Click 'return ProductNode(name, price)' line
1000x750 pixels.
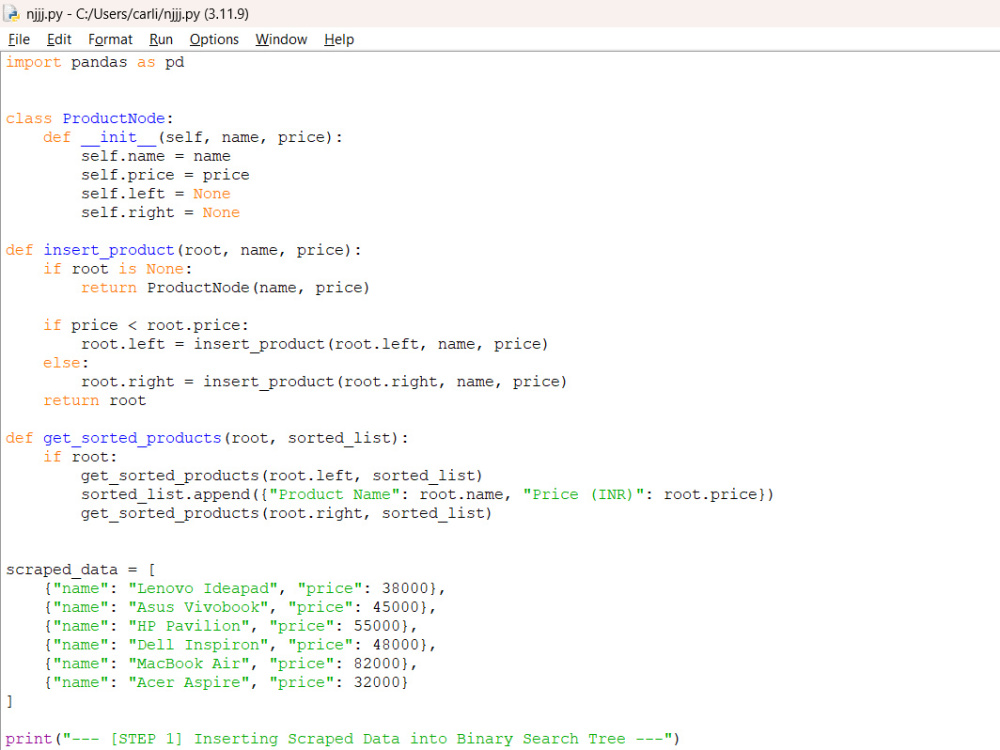pos(225,288)
